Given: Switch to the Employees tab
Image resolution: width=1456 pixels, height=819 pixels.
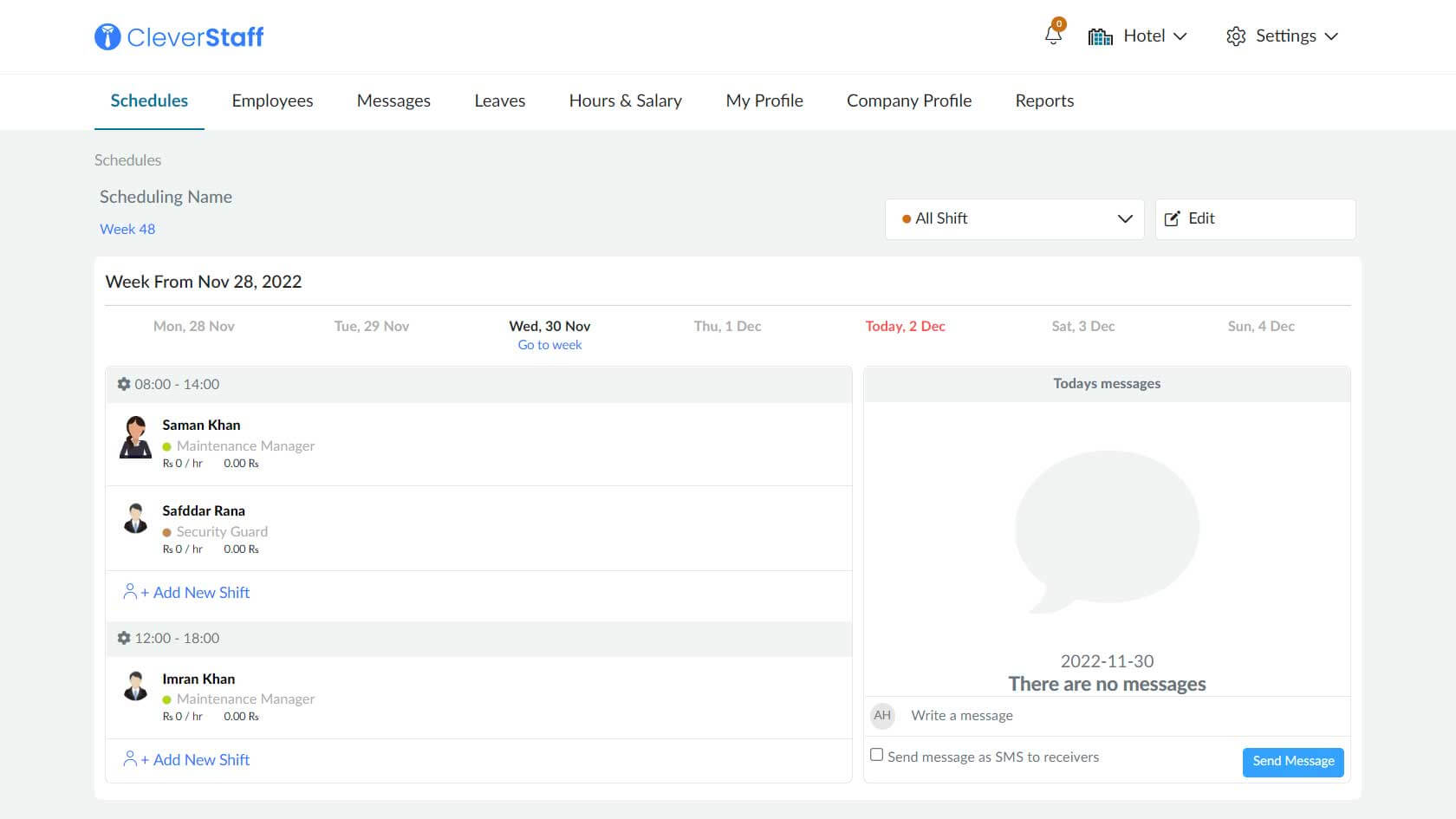Looking at the screenshot, I should tap(272, 101).
